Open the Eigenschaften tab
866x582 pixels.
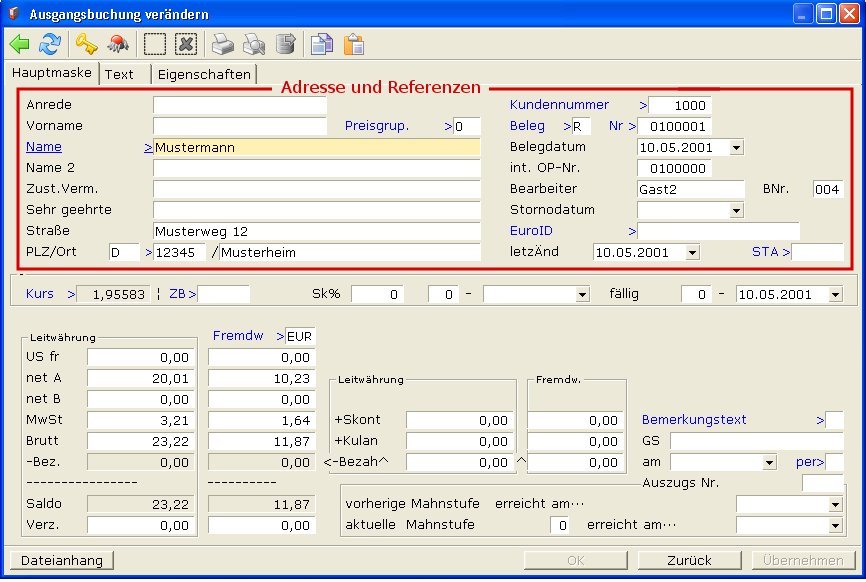click(x=205, y=74)
